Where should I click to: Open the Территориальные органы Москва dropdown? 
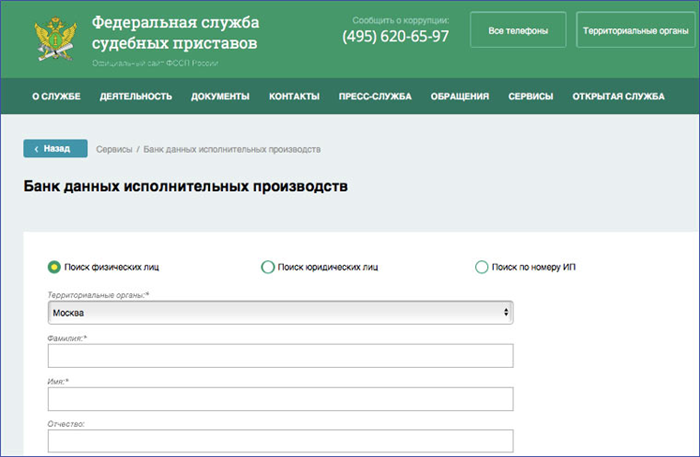[280, 312]
